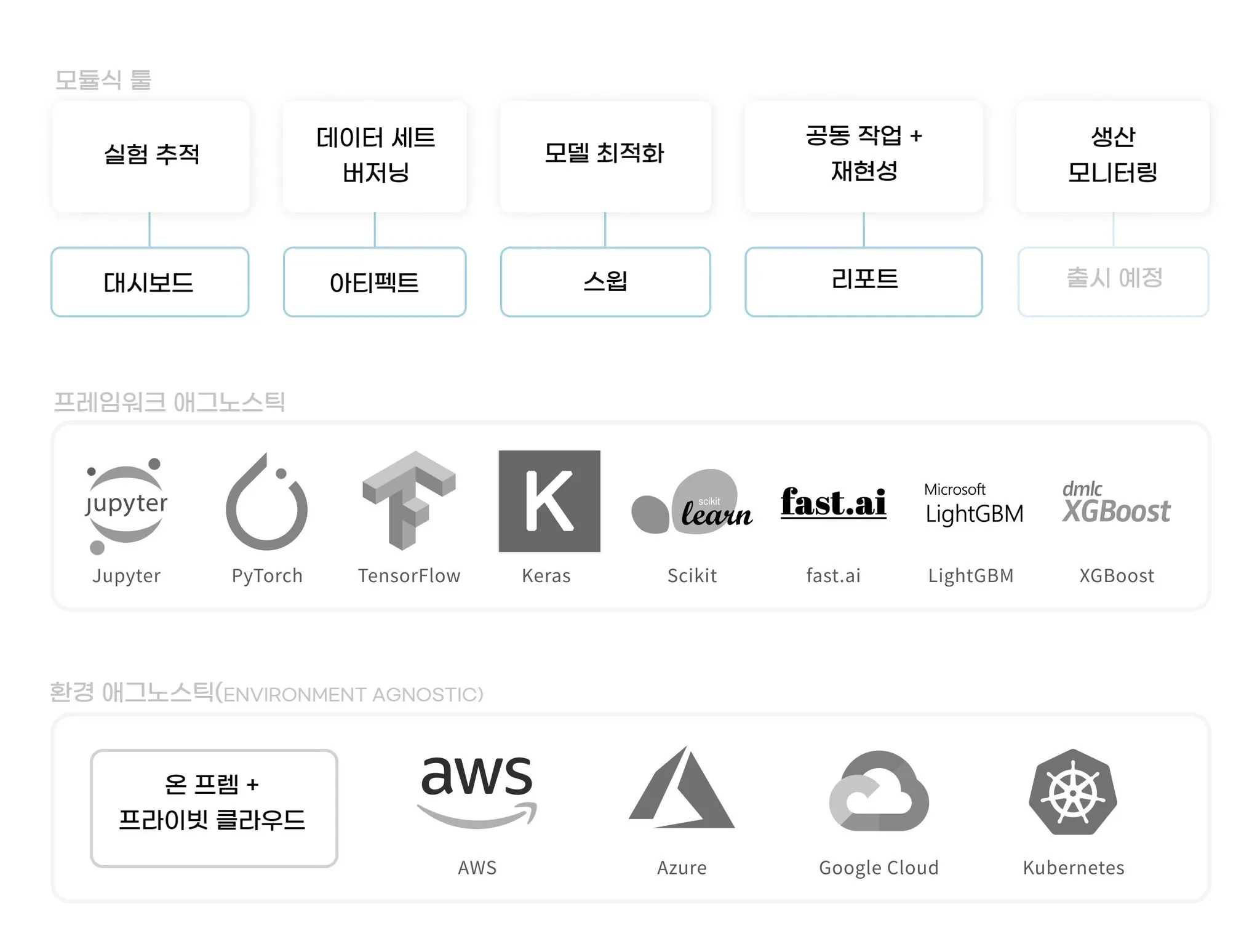Viewport: 1260px width, 952px height.
Task: Select the dmlc XGBoost logo
Action: [1116, 505]
